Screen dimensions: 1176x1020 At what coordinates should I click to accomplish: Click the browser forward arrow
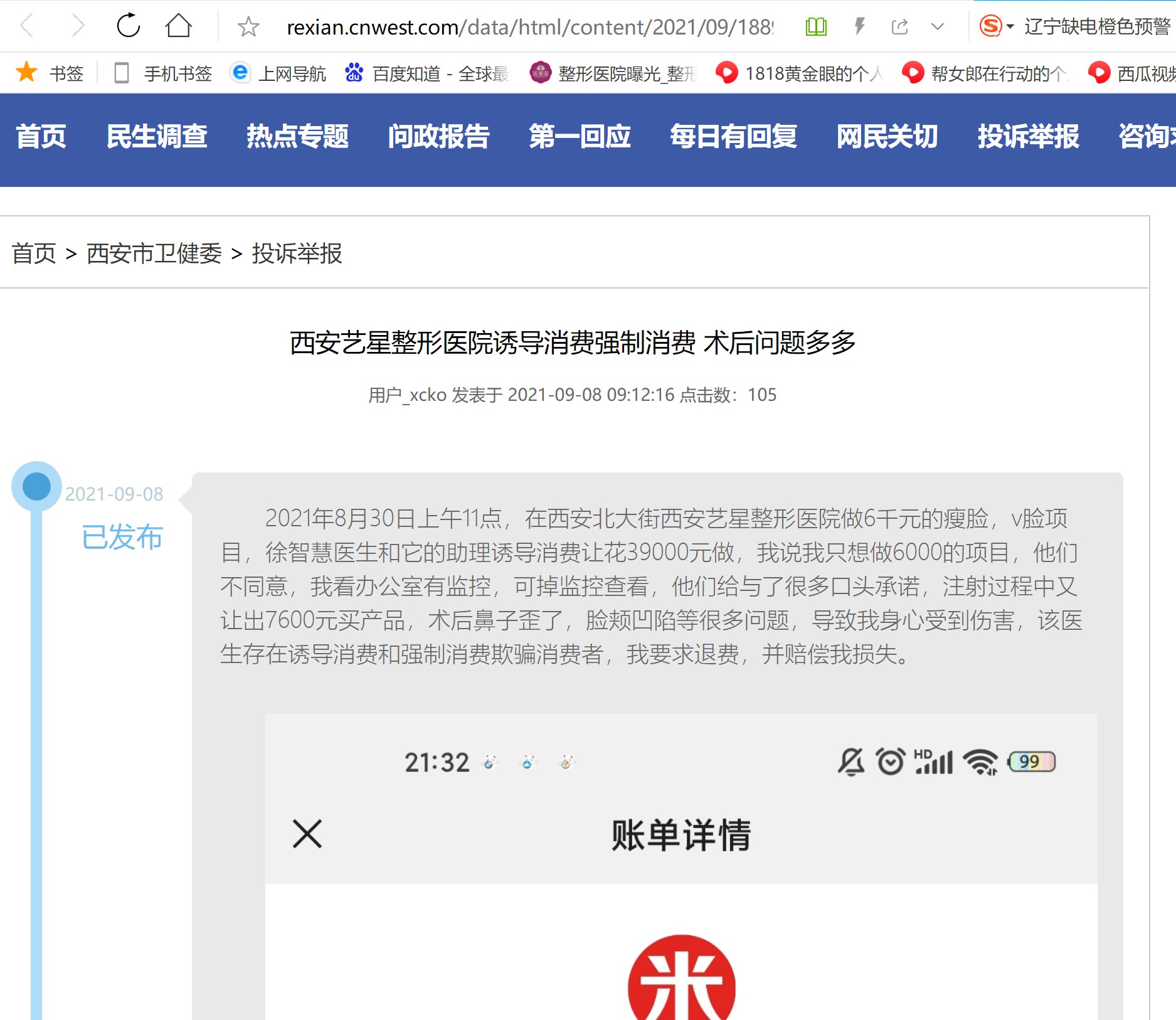[x=78, y=26]
